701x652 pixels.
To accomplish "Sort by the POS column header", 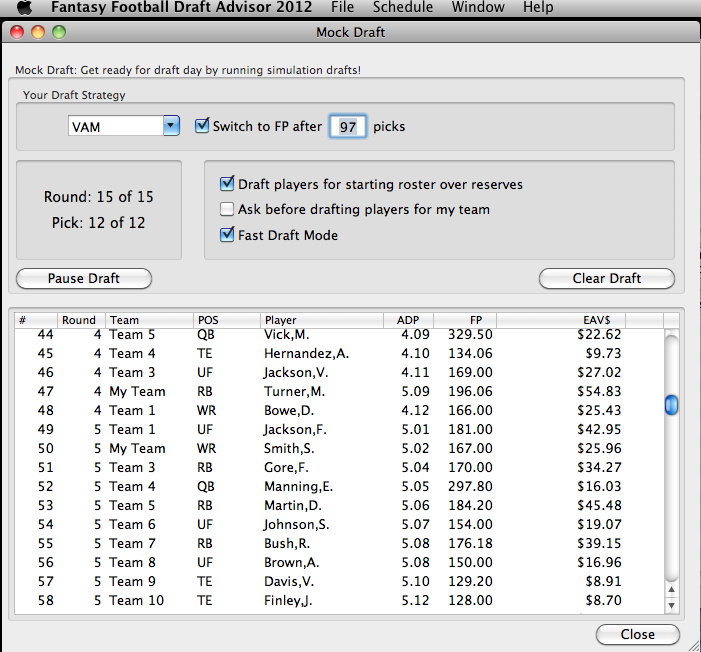I will pyautogui.click(x=227, y=320).
